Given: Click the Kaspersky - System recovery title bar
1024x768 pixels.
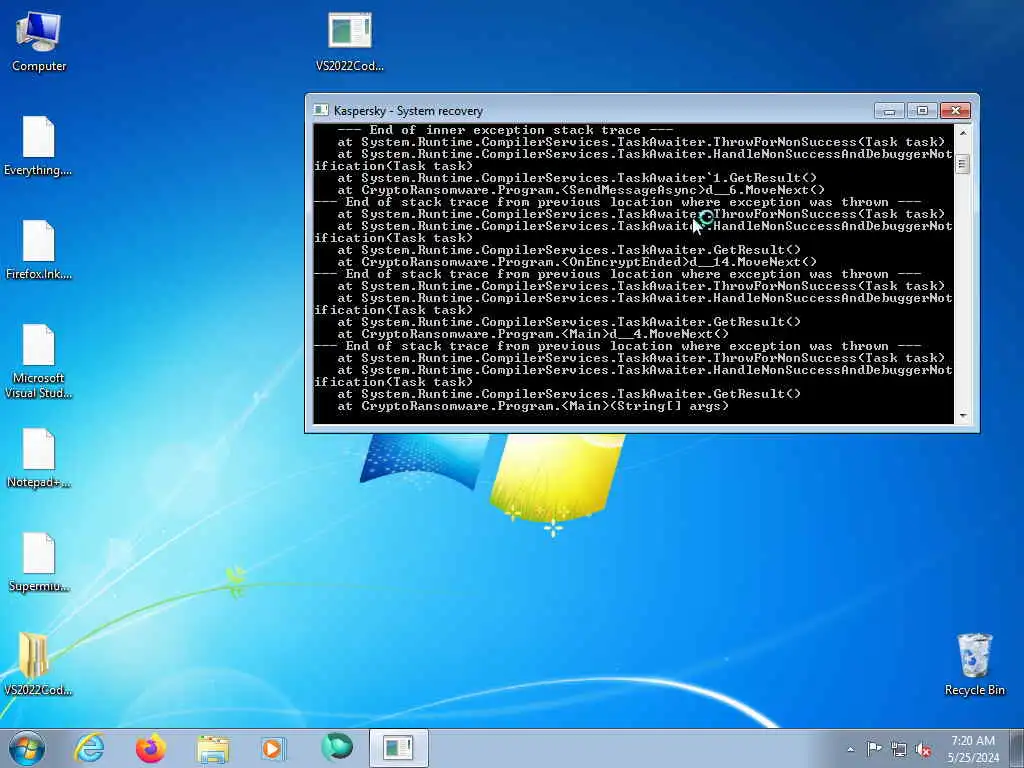Looking at the screenshot, I should click(588, 110).
